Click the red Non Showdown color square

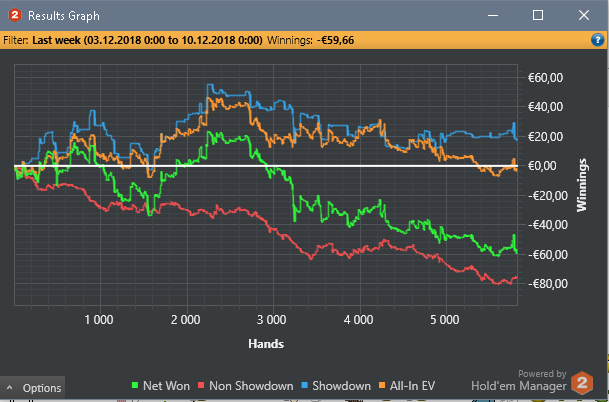201,385
